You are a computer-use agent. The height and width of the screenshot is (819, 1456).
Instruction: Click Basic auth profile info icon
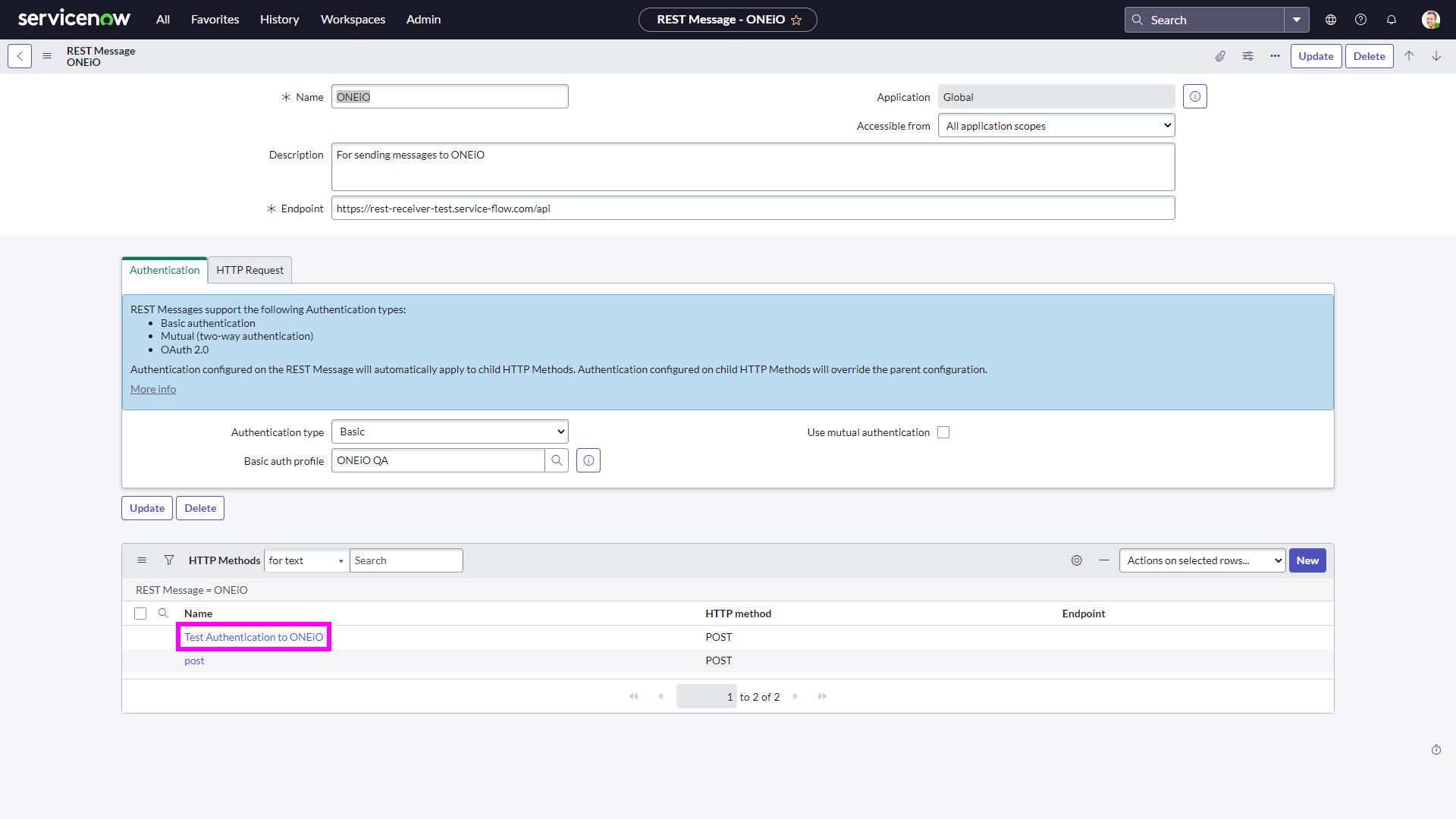point(588,460)
